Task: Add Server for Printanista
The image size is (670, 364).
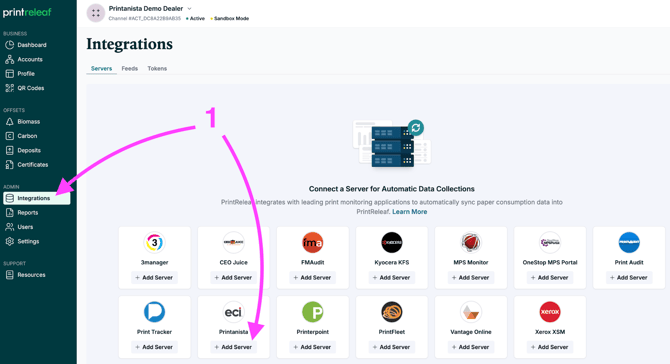Action: point(233,347)
